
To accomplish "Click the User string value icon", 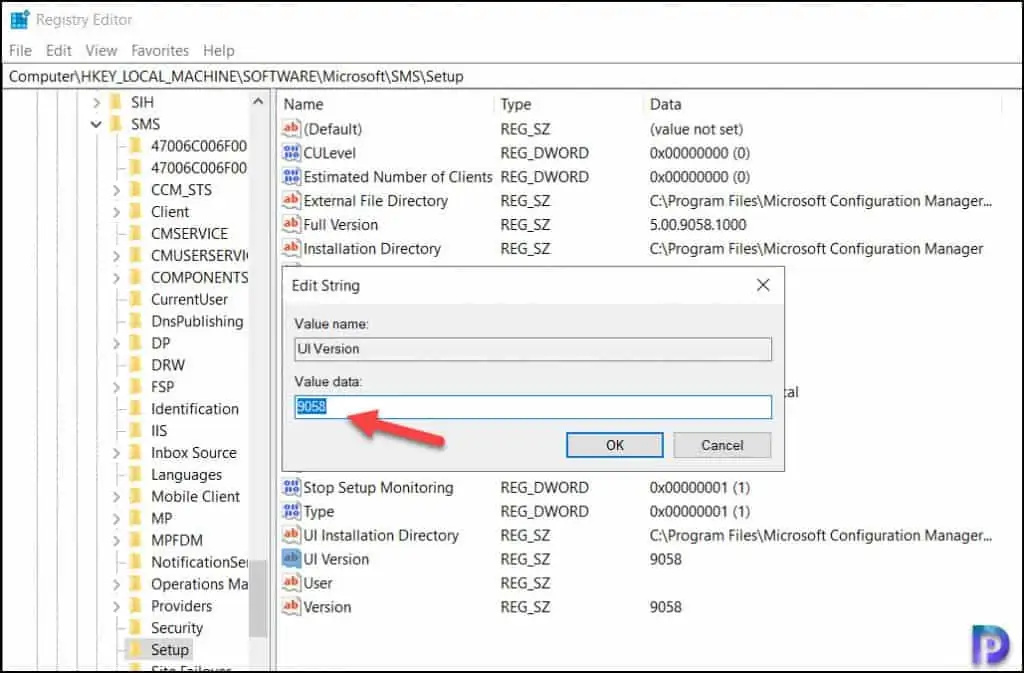I will click(x=291, y=583).
